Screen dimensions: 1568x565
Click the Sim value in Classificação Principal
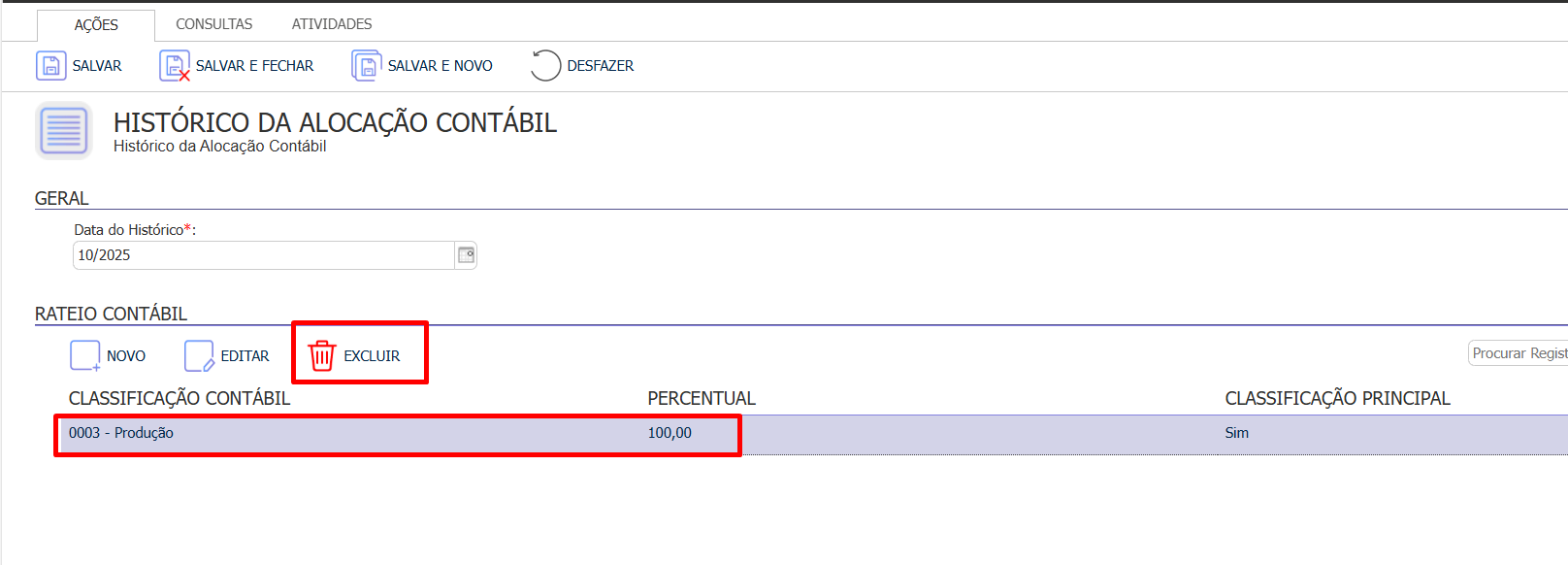pos(1236,433)
